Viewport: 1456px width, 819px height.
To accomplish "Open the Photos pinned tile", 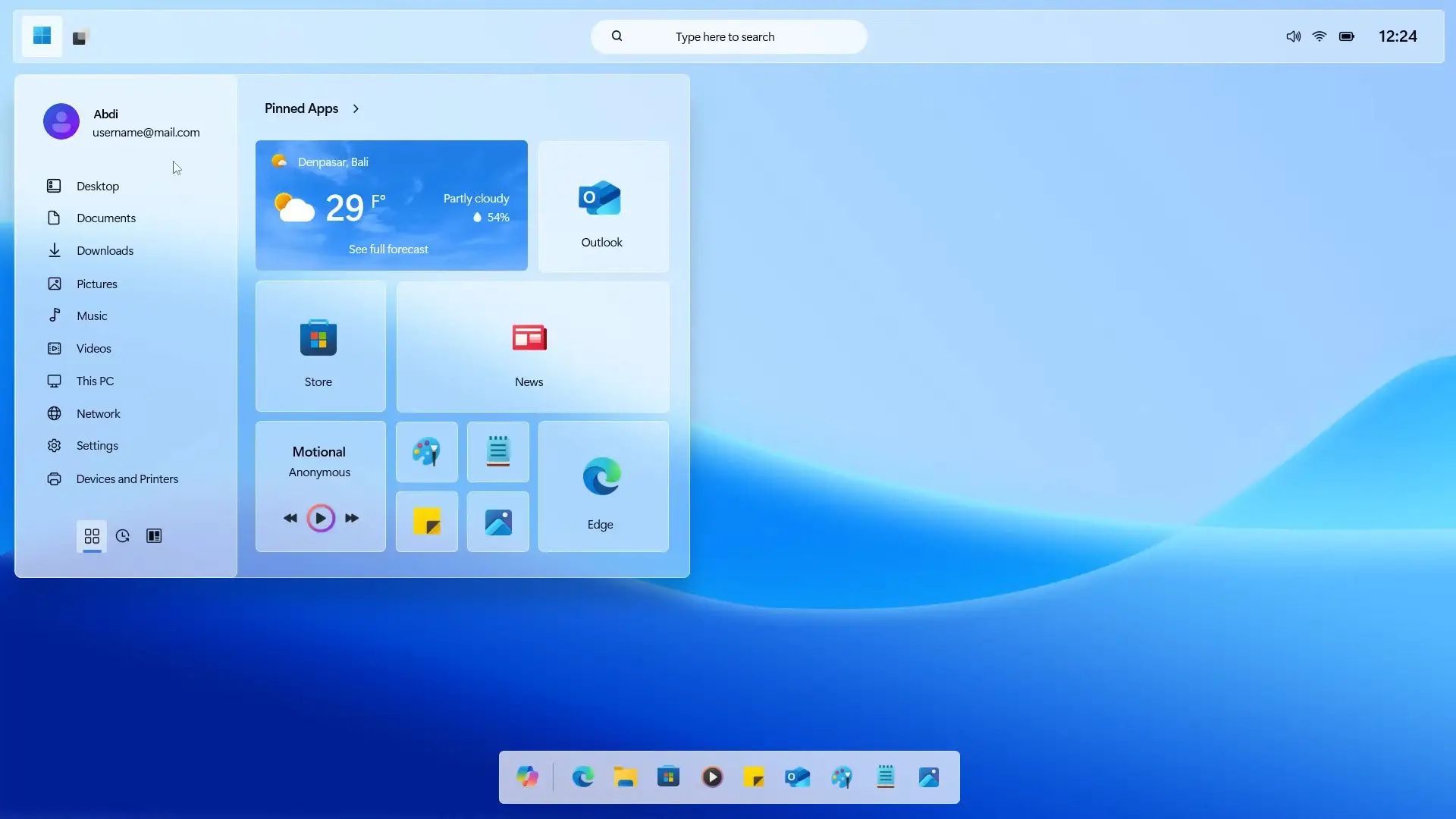I will click(497, 522).
